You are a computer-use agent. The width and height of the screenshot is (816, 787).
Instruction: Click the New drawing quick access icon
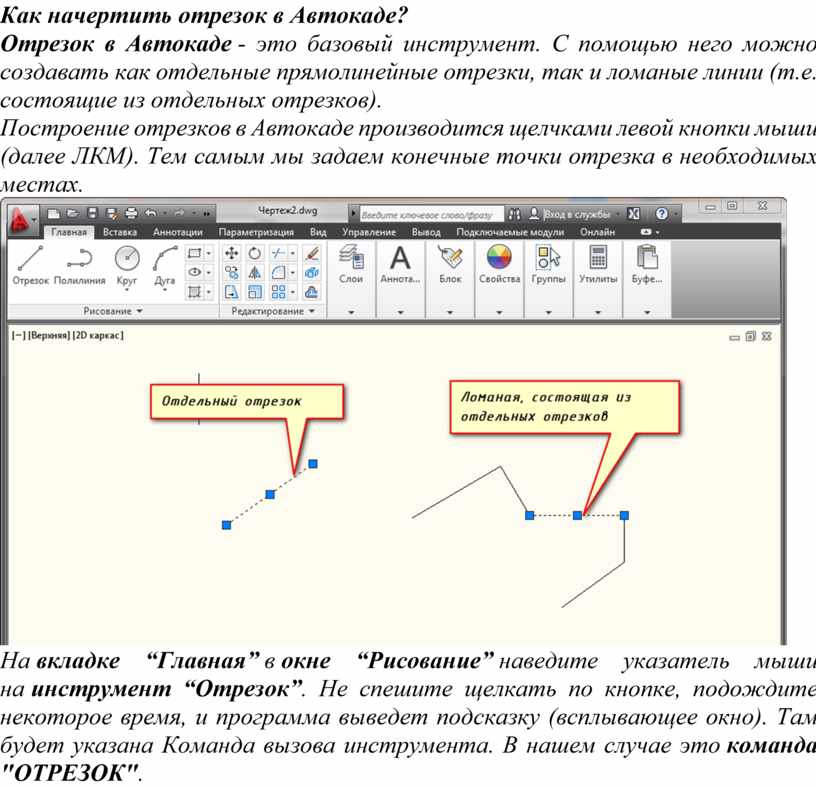coord(53,213)
